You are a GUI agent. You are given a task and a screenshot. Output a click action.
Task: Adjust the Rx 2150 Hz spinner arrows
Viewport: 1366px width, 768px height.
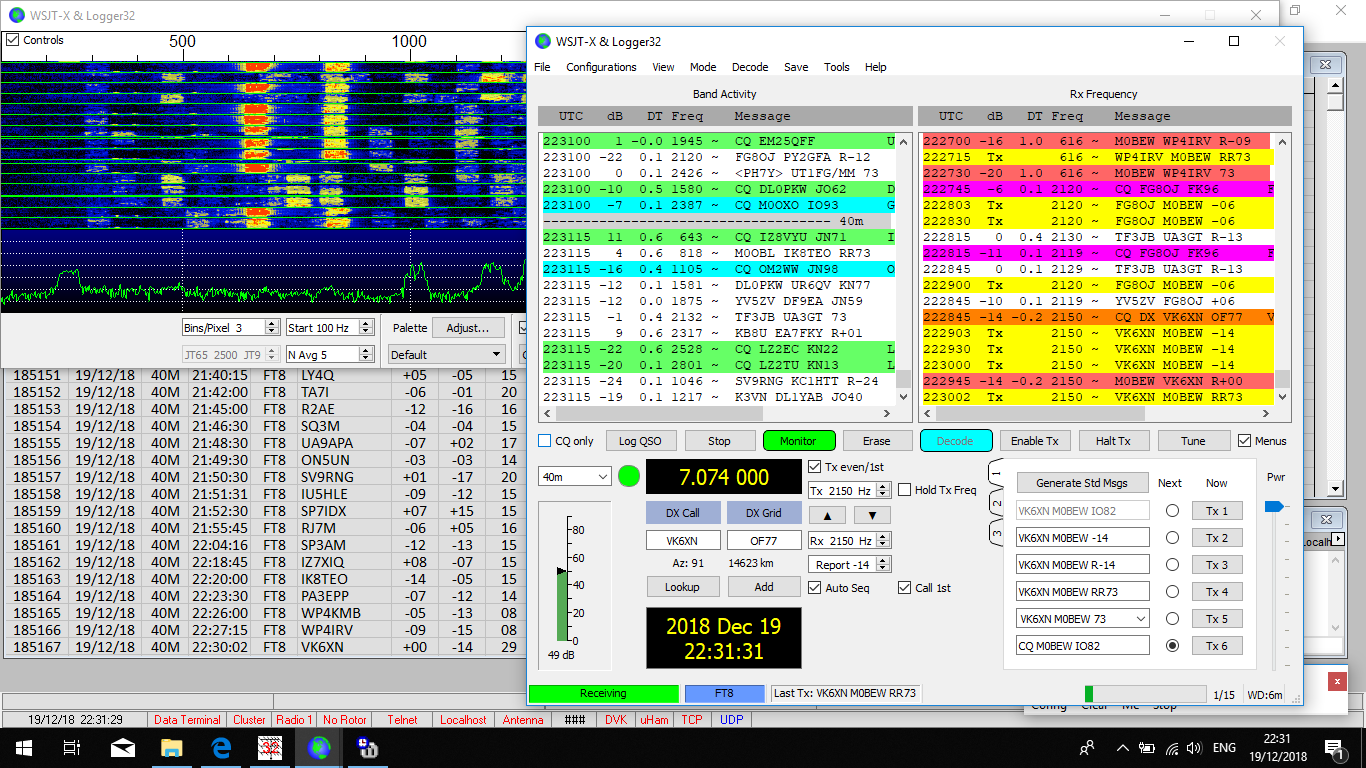tap(885, 540)
